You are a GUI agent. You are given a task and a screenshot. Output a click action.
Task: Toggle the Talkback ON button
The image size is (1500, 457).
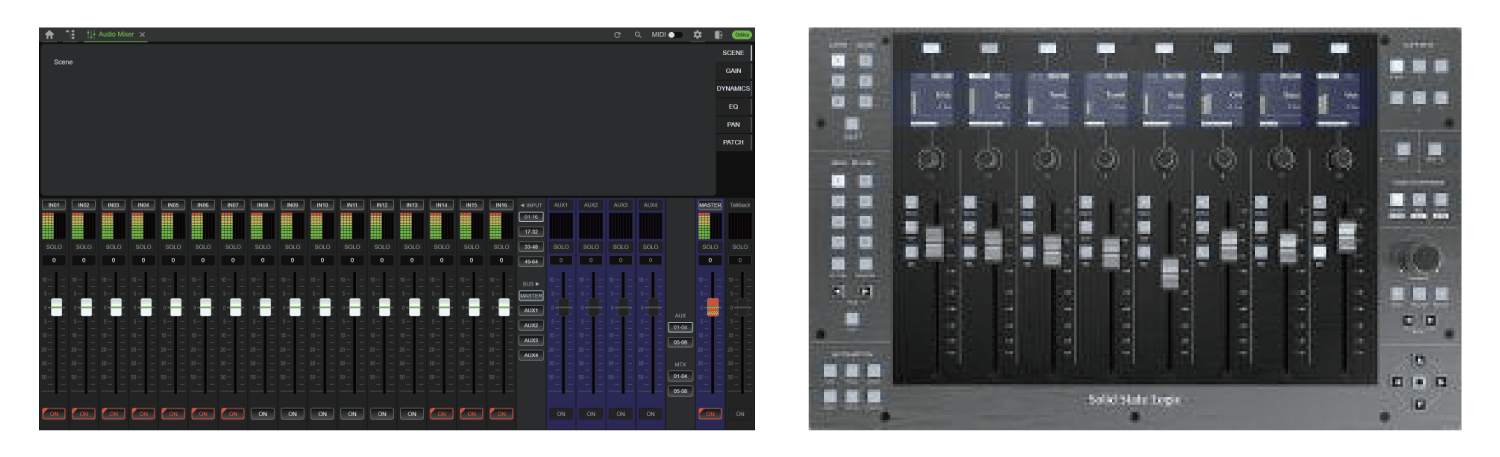[x=740, y=413]
